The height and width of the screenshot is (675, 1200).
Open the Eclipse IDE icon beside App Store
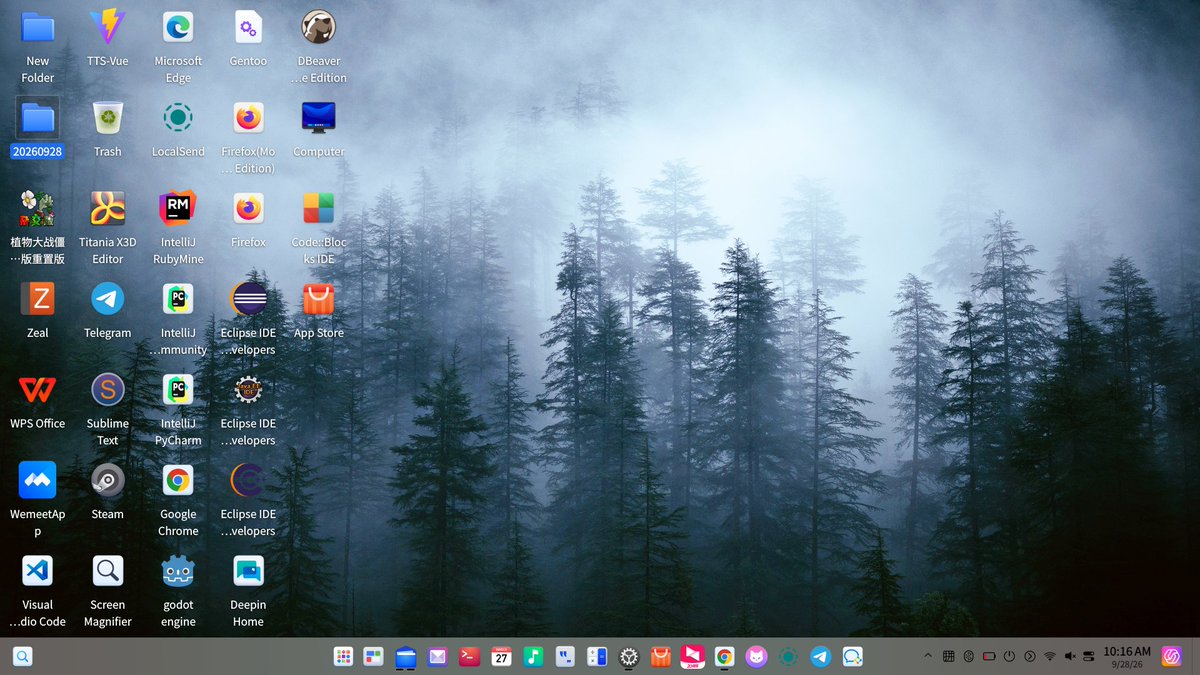pyautogui.click(x=248, y=299)
